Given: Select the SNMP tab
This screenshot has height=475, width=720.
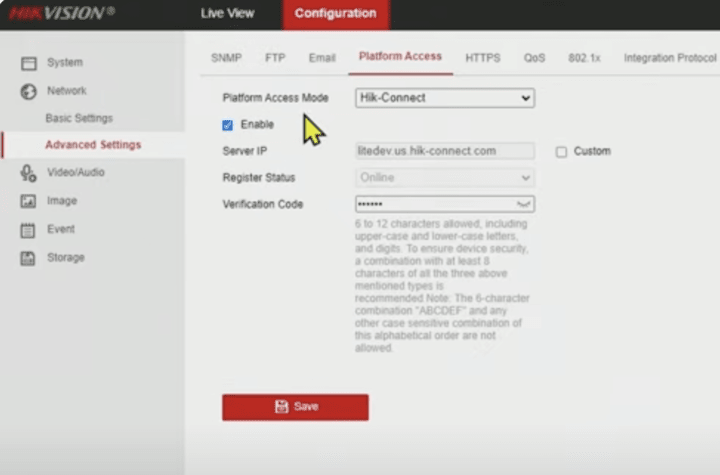Looking at the screenshot, I should [x=226, y=58].
